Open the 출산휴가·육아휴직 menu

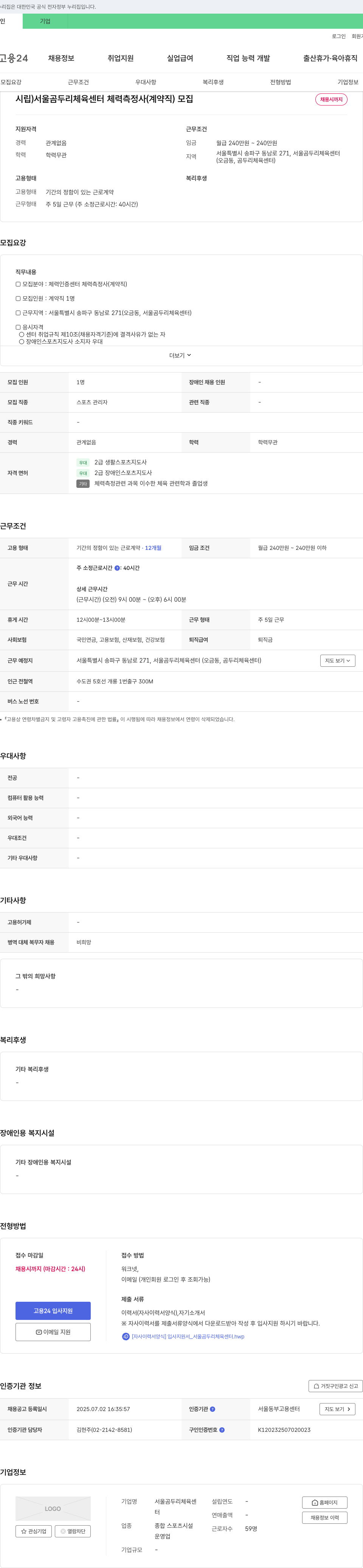pyautogui.click(x=330, y=59)
